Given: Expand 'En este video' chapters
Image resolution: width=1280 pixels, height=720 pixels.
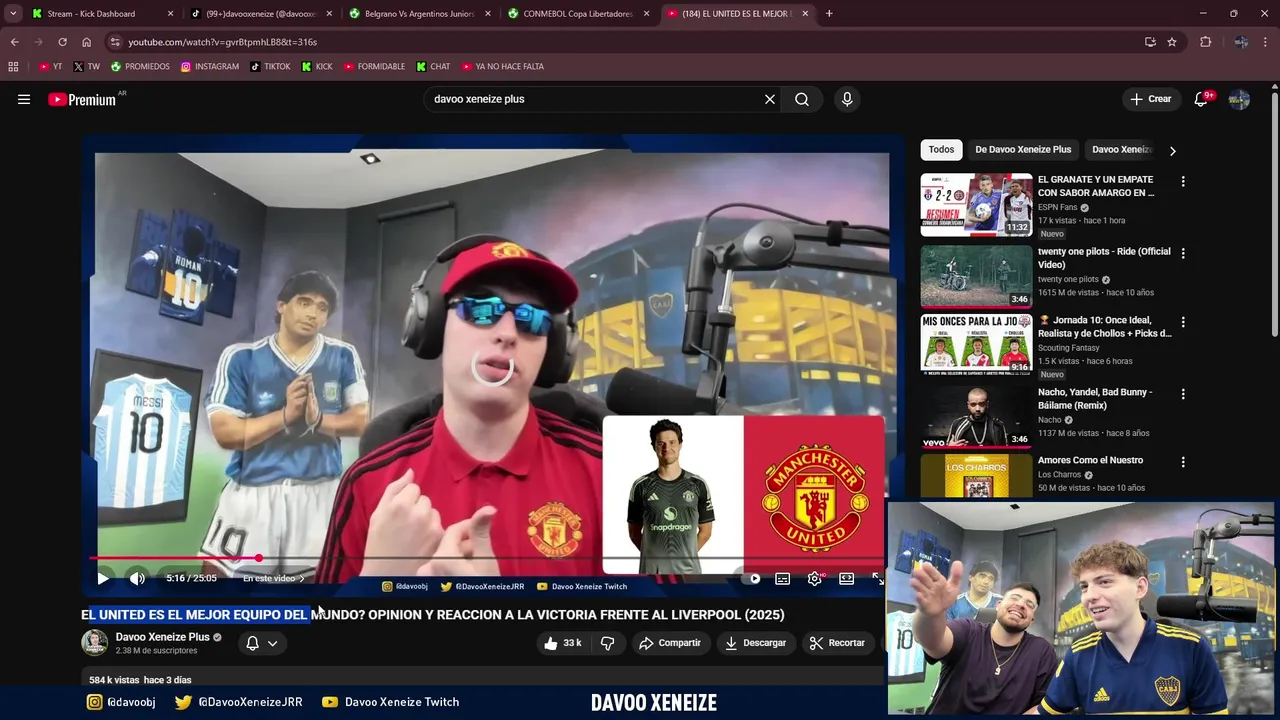Looking at the screenshot, I should 273,578.
